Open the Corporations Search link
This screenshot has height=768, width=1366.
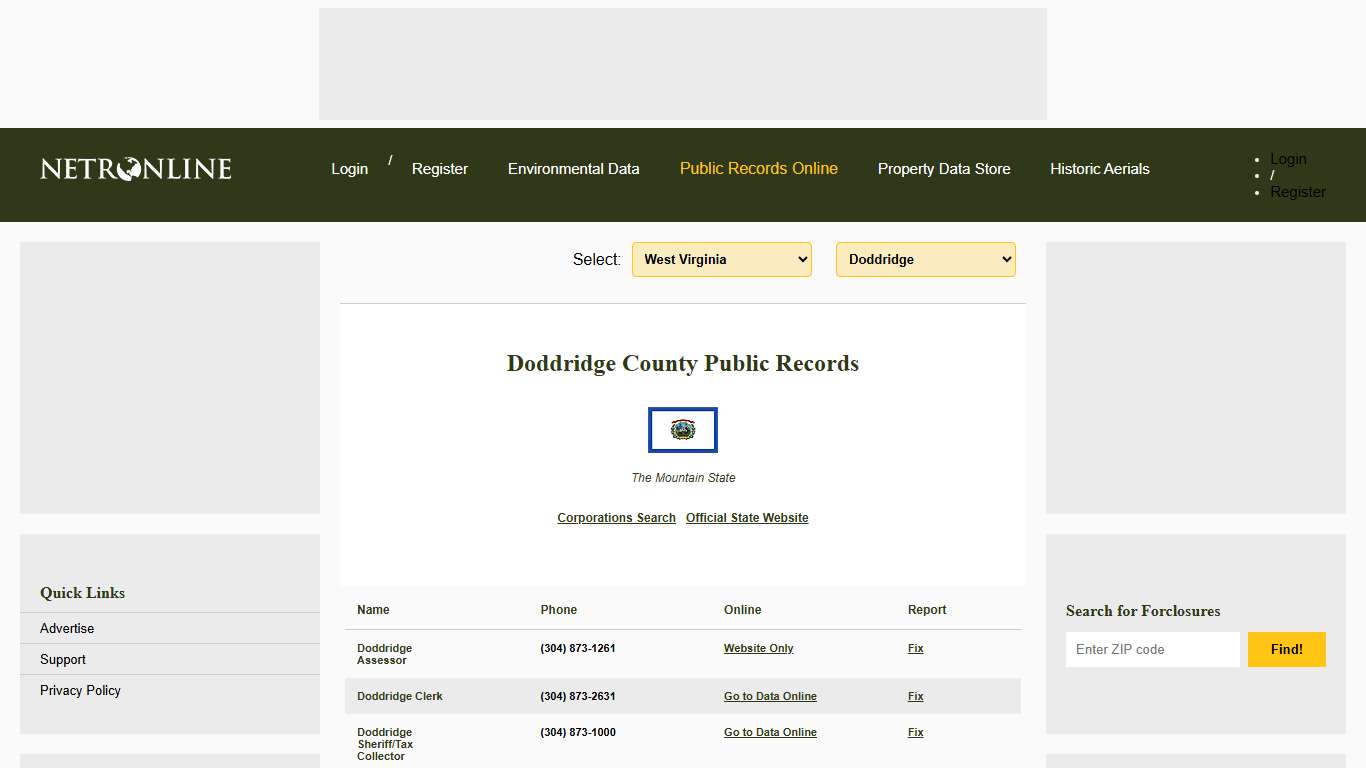[x=616, y=518]
